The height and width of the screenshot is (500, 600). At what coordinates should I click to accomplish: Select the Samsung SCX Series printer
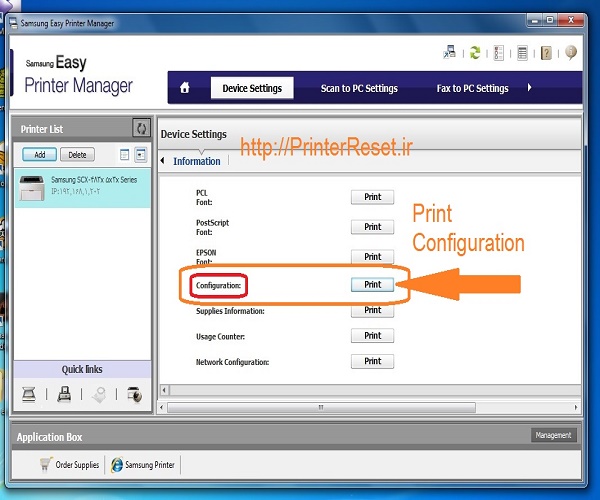click(83, 189)
